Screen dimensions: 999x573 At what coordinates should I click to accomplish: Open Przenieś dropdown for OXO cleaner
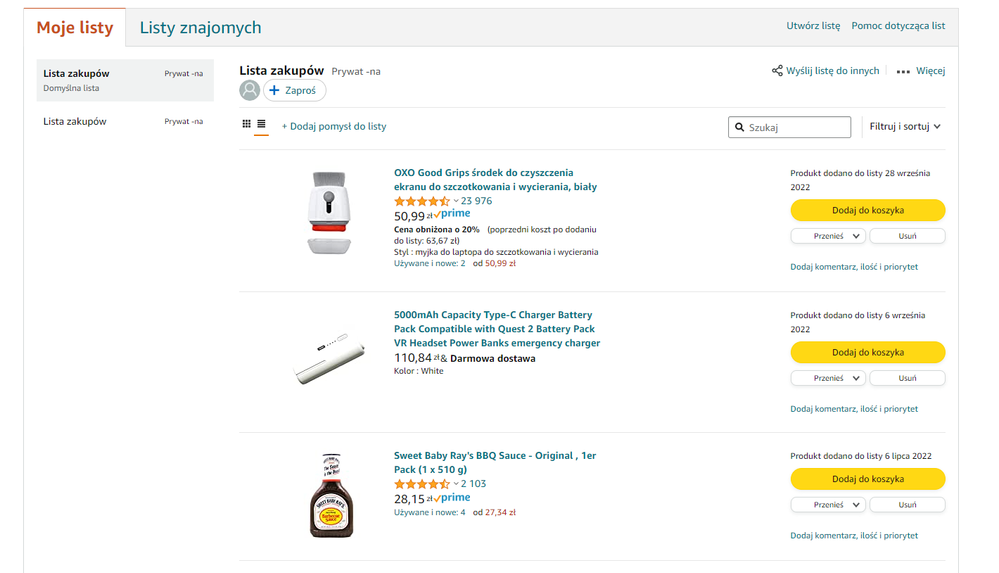pos(827,236)
